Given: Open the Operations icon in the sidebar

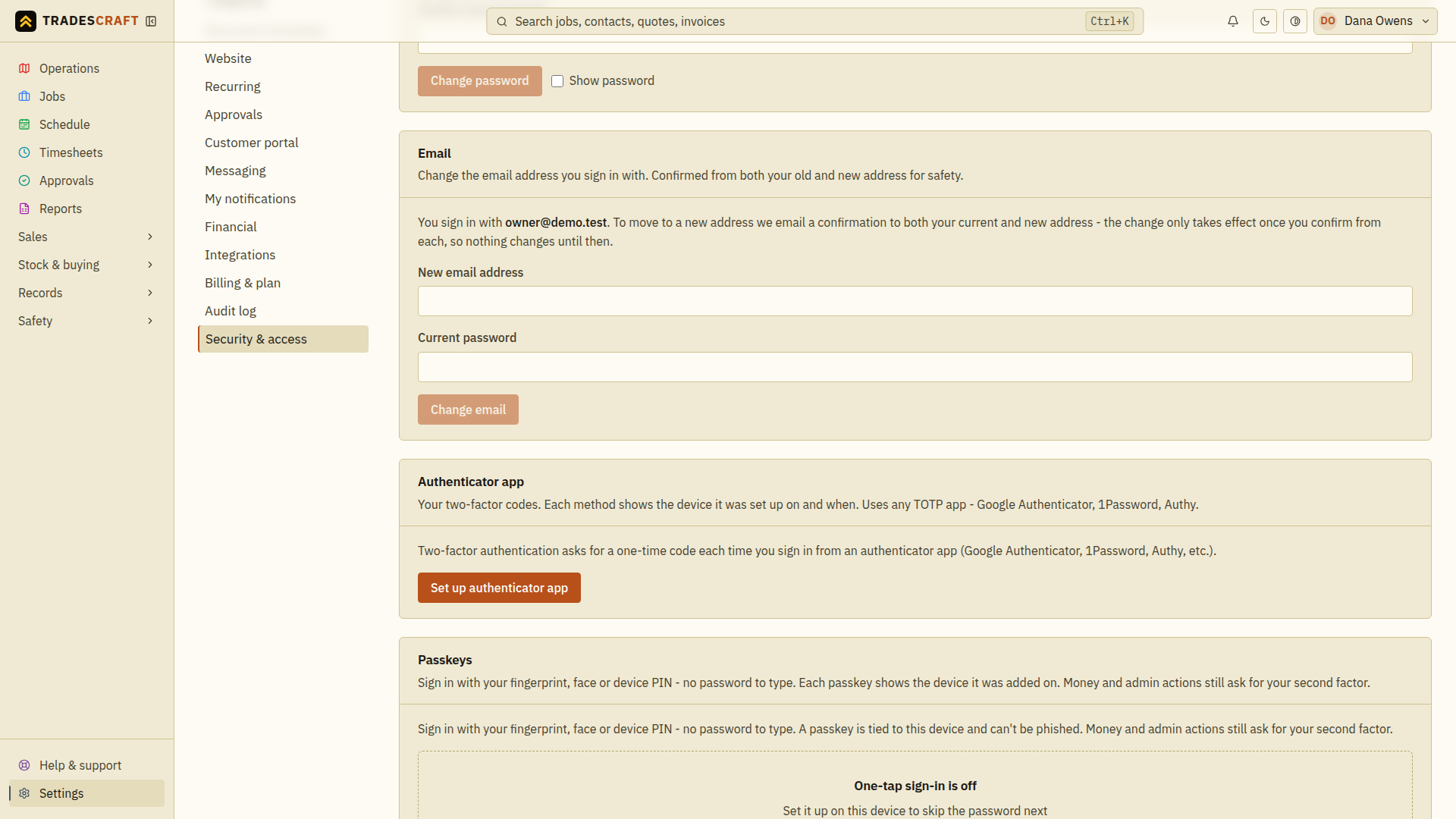Looking at the screenshot, I should tap(24, 68).
